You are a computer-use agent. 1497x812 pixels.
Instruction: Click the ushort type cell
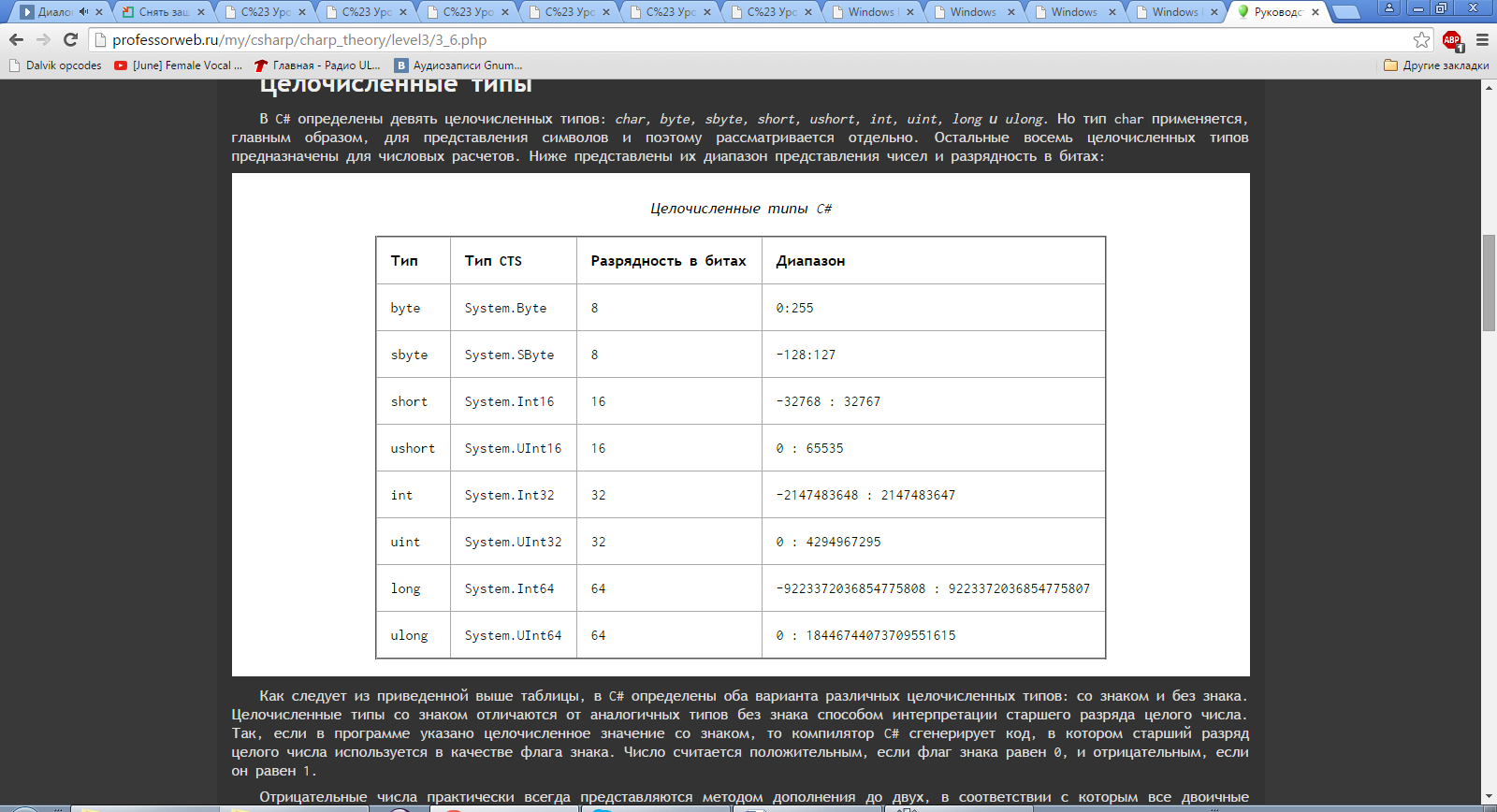coord(413,448)
